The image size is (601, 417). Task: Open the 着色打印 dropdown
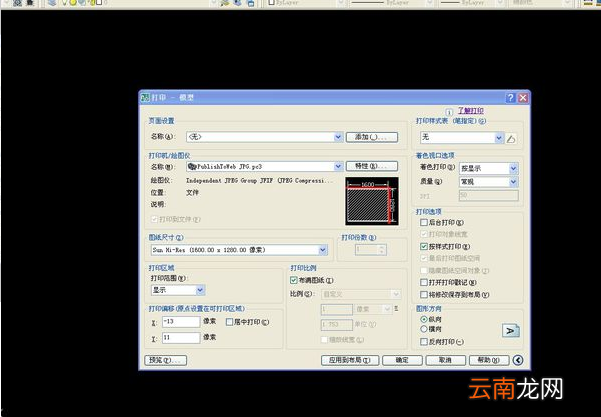pos(489,168)
